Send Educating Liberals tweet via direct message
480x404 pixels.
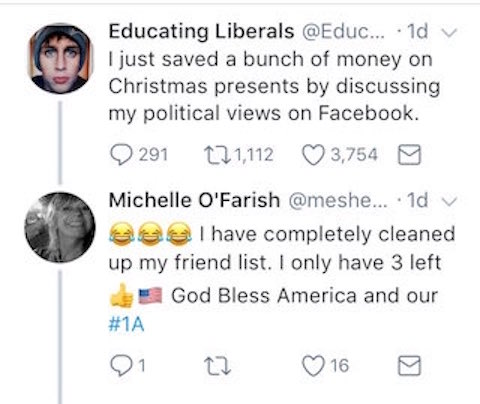410,155
